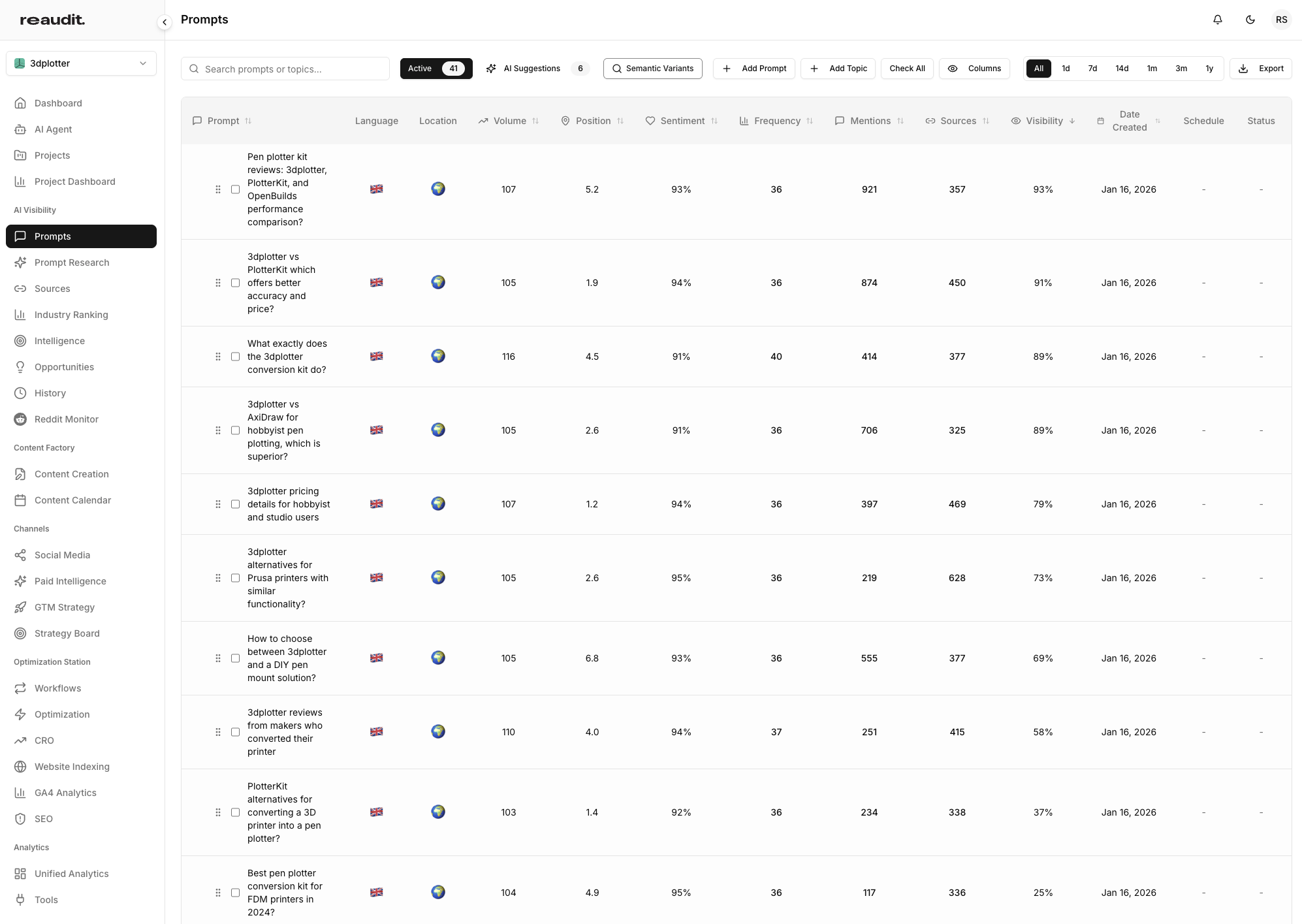
Task: Sort table by Position column
Action: point(592,121)
